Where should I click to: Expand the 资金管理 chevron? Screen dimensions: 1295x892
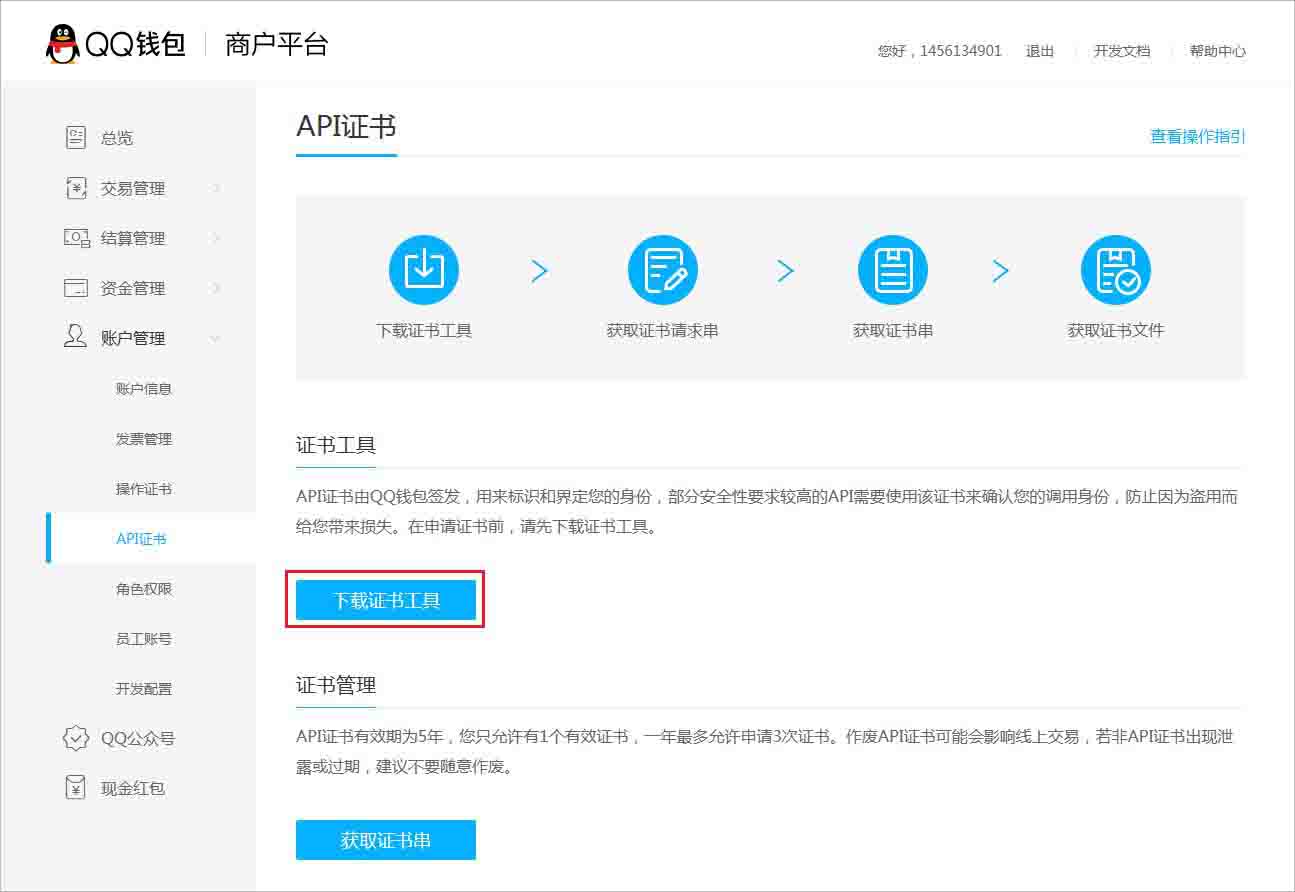pos(216,288)
